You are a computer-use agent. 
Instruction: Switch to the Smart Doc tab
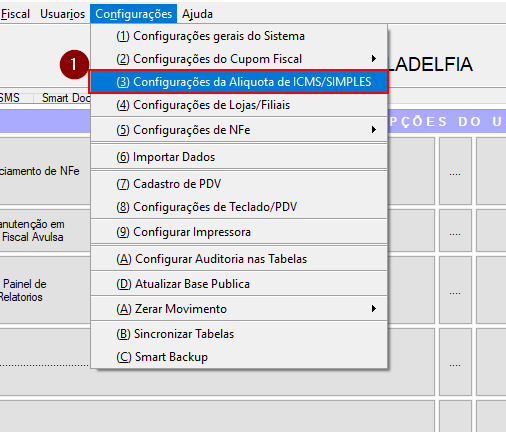tap(66, 98)
